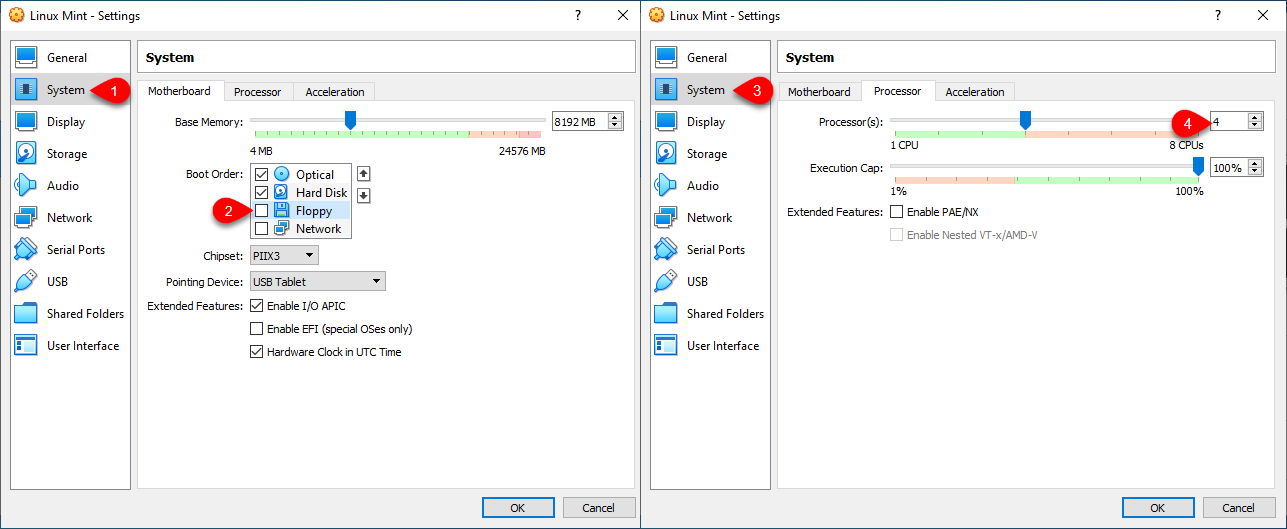Toggle Enable I/O APIC checkbox

tap(257, 306)
